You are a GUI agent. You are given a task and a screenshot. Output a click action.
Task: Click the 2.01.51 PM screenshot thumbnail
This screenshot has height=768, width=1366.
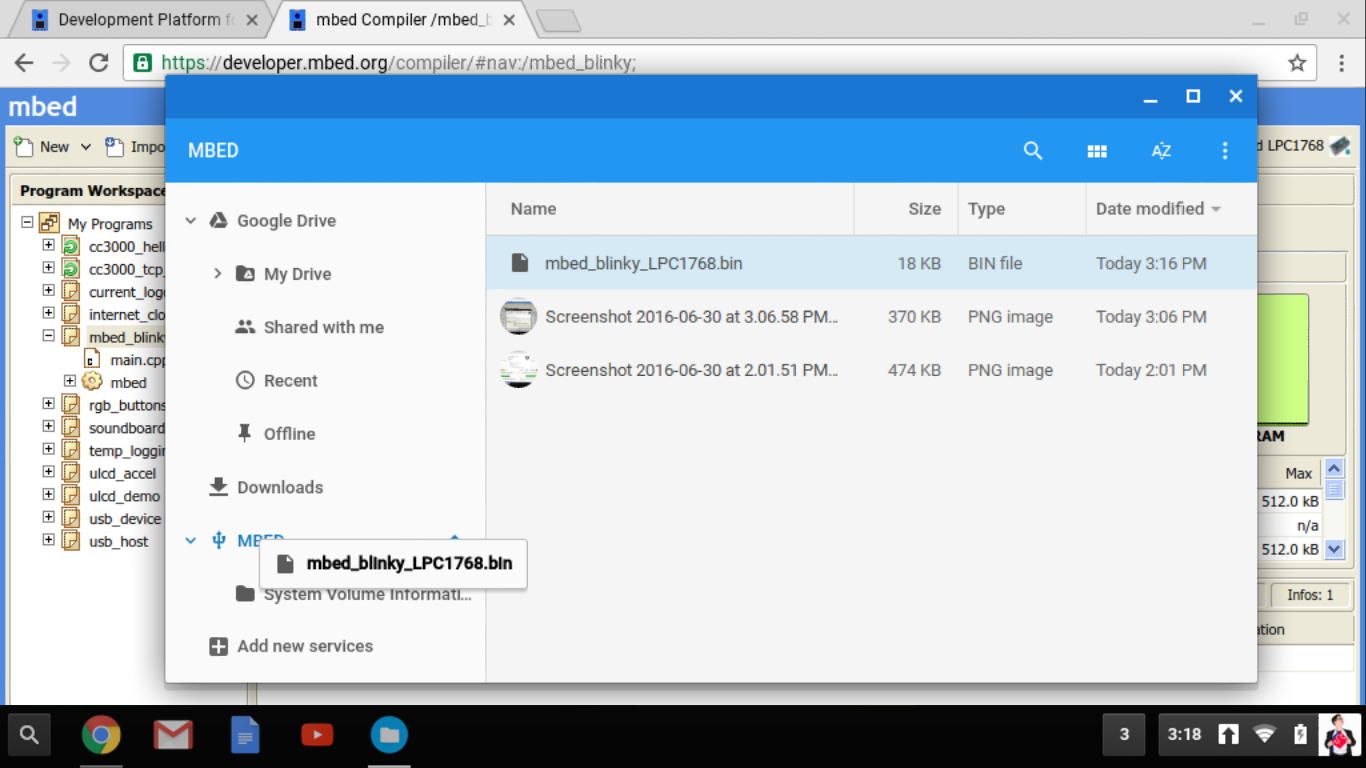[518, 370]
